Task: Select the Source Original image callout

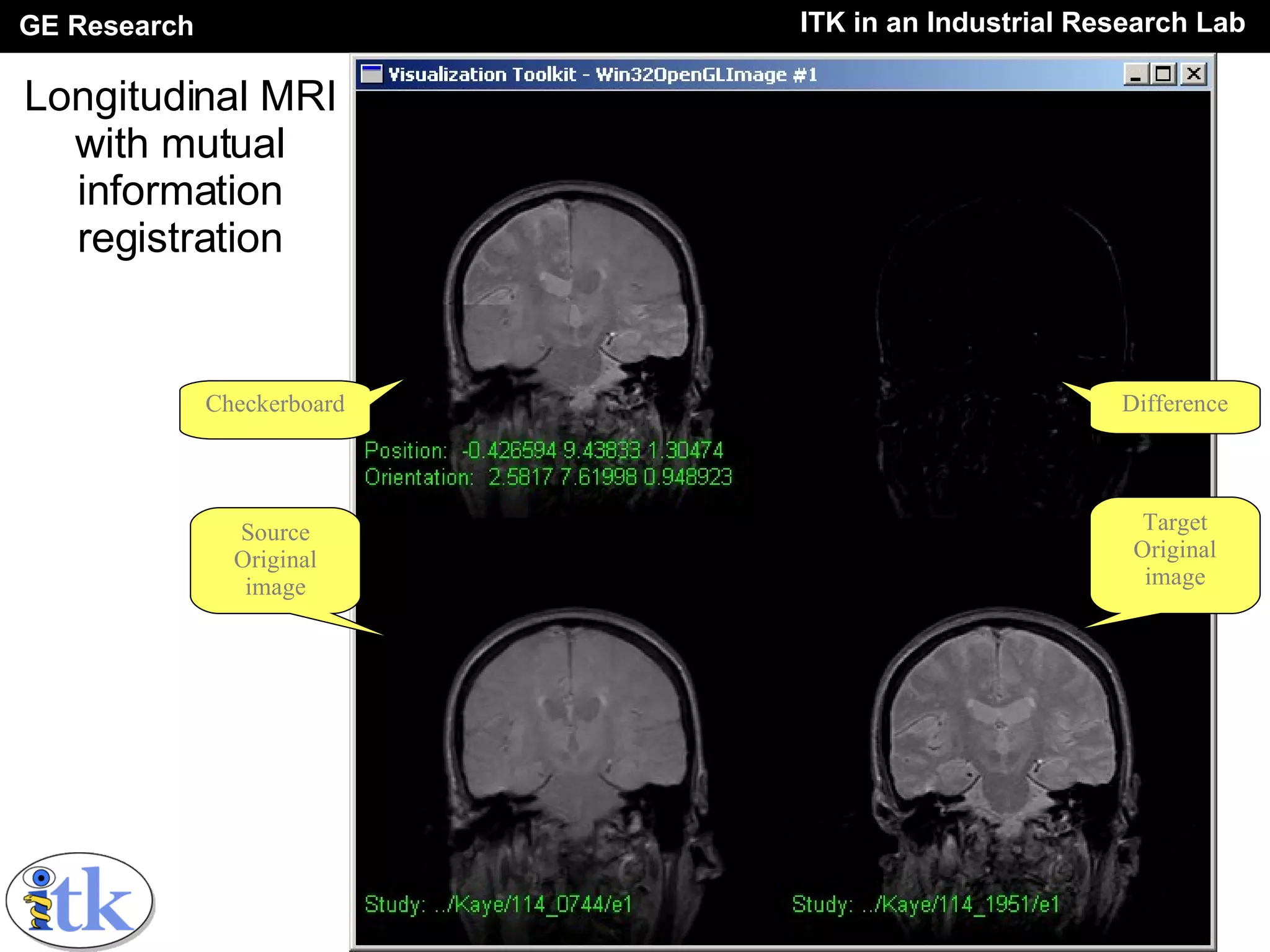Action: tap(275, 560)
